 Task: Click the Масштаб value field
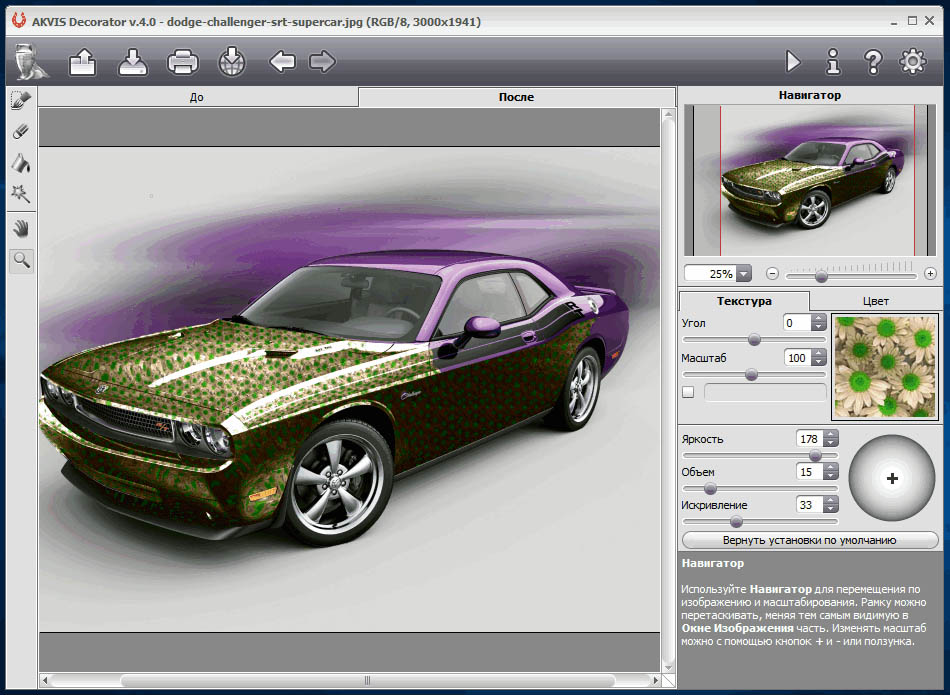click(796, 358)
